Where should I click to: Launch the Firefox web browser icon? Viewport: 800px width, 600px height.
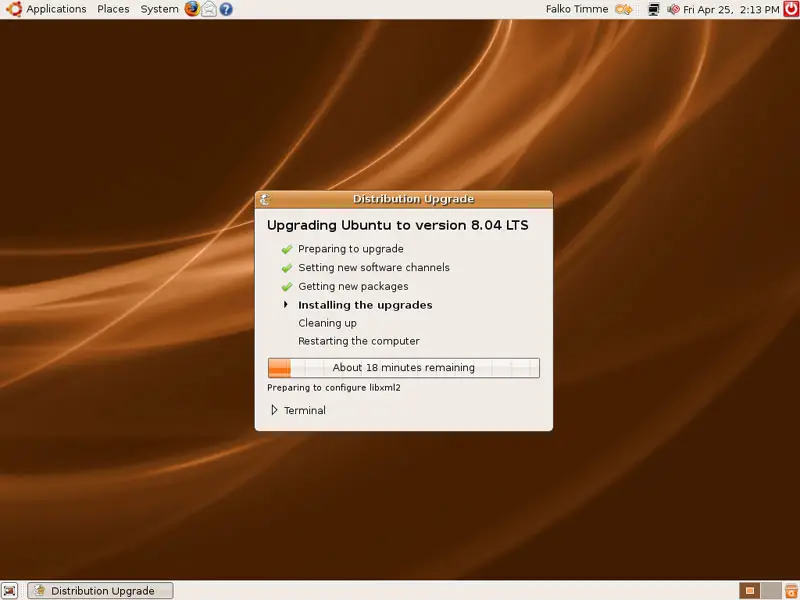(x=192, y=9)
